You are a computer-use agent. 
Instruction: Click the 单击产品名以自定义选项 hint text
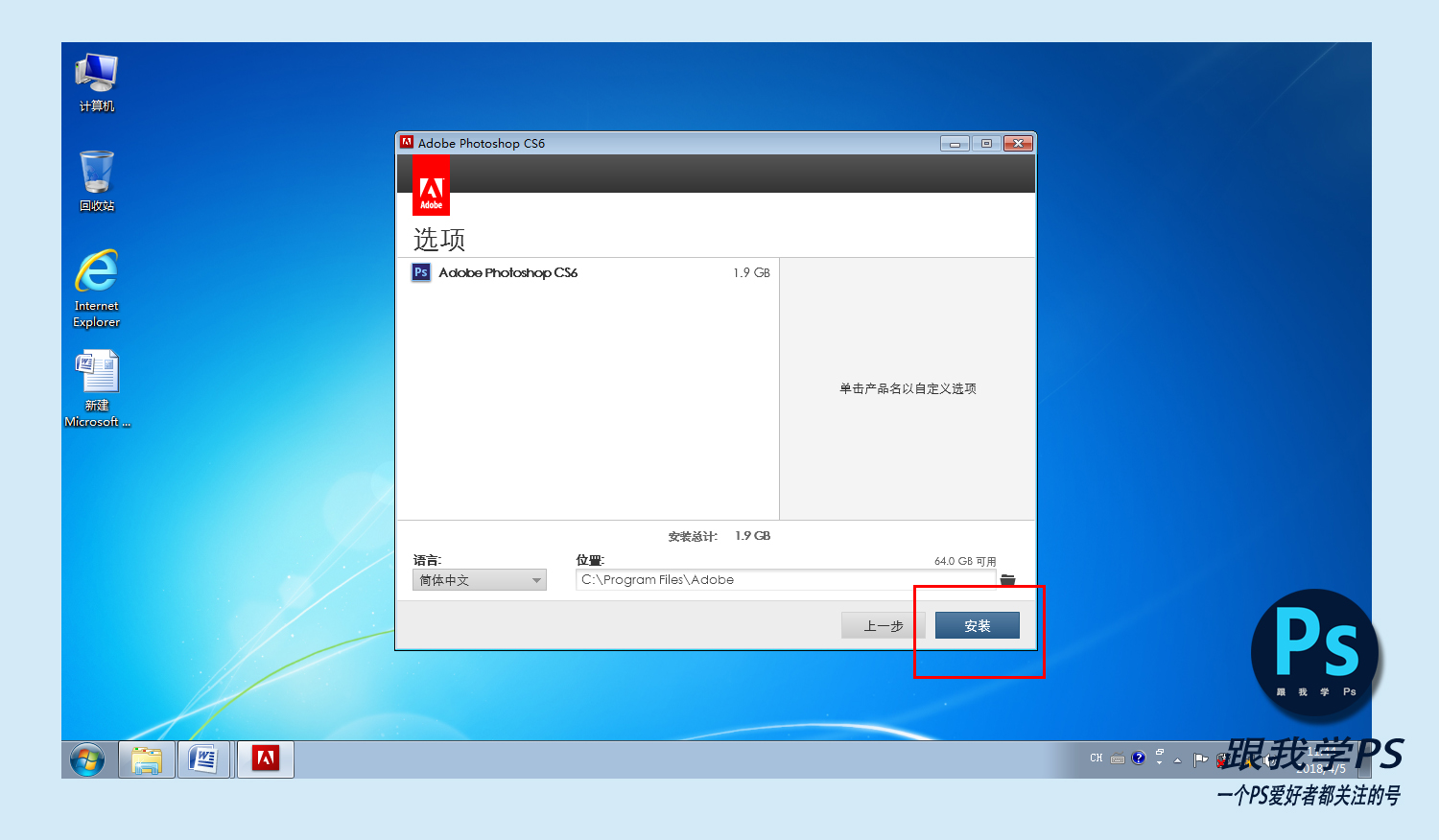[908, 388]
